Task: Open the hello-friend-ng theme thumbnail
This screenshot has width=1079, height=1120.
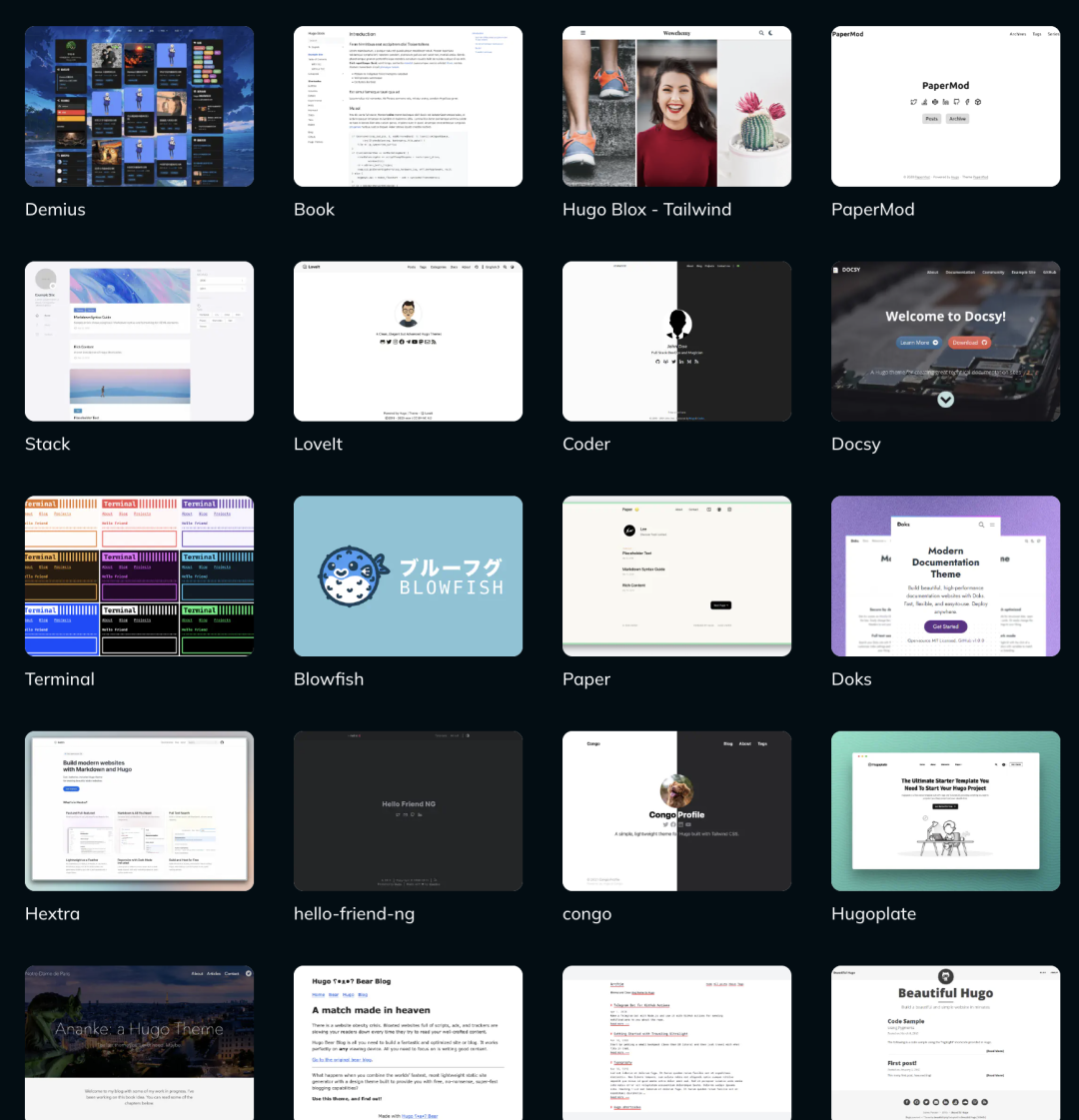Action: coord(408,810)
